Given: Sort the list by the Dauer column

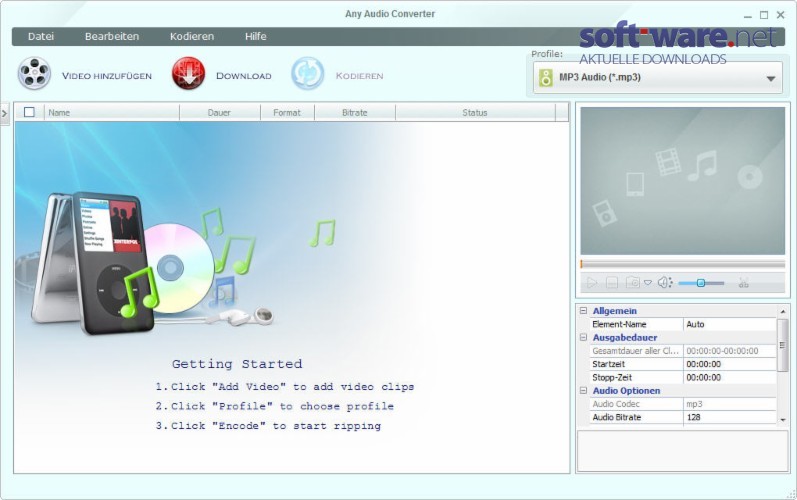Looking at the screenshot, I should tap(220, 113).
